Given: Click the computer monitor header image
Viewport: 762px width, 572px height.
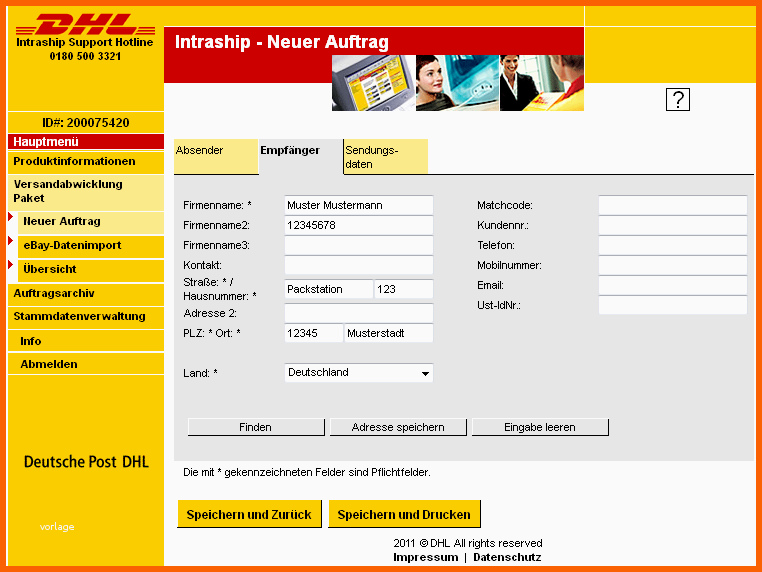Looking at the screenshot, I should [373, 83].
